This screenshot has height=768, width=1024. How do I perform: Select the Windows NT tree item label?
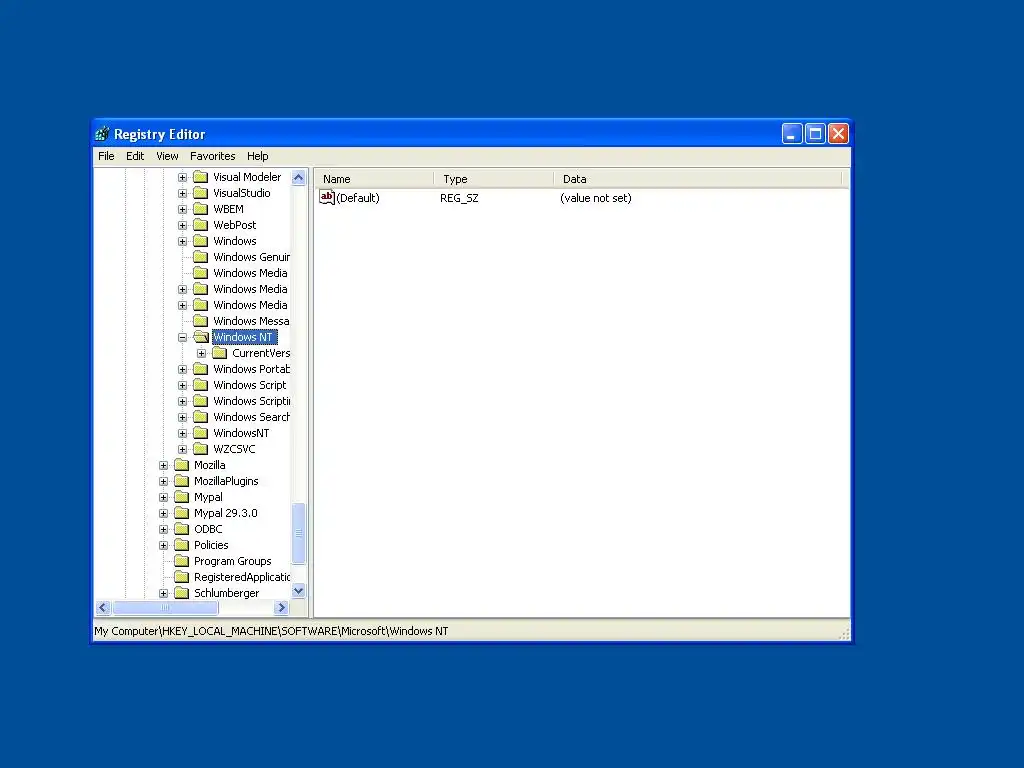pos(244,337)
